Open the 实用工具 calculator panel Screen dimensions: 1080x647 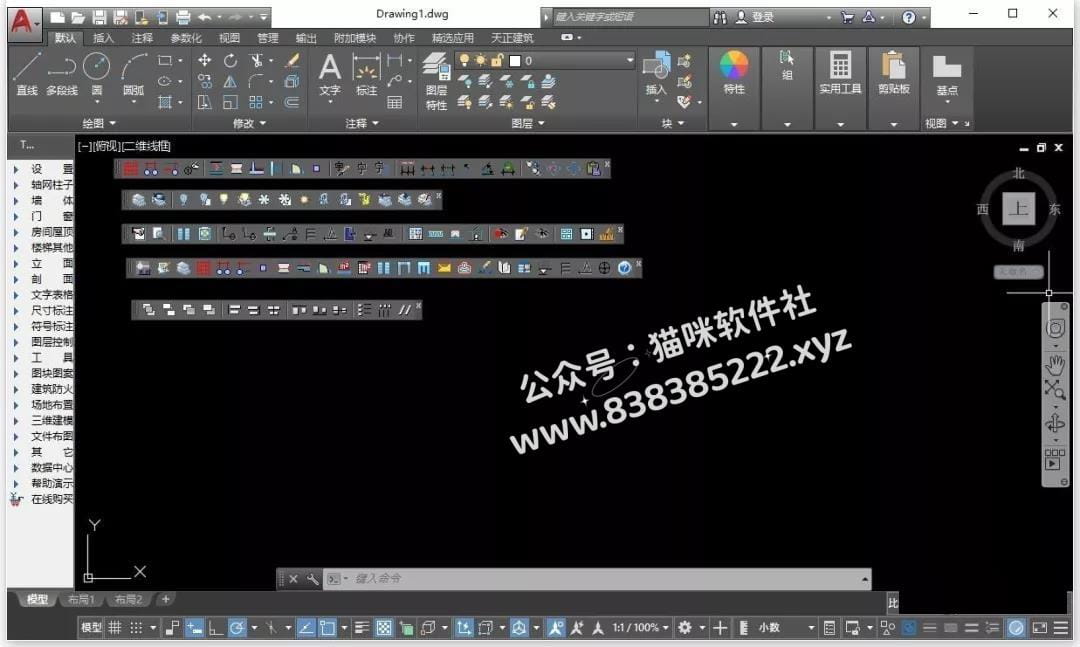(840, 72)
